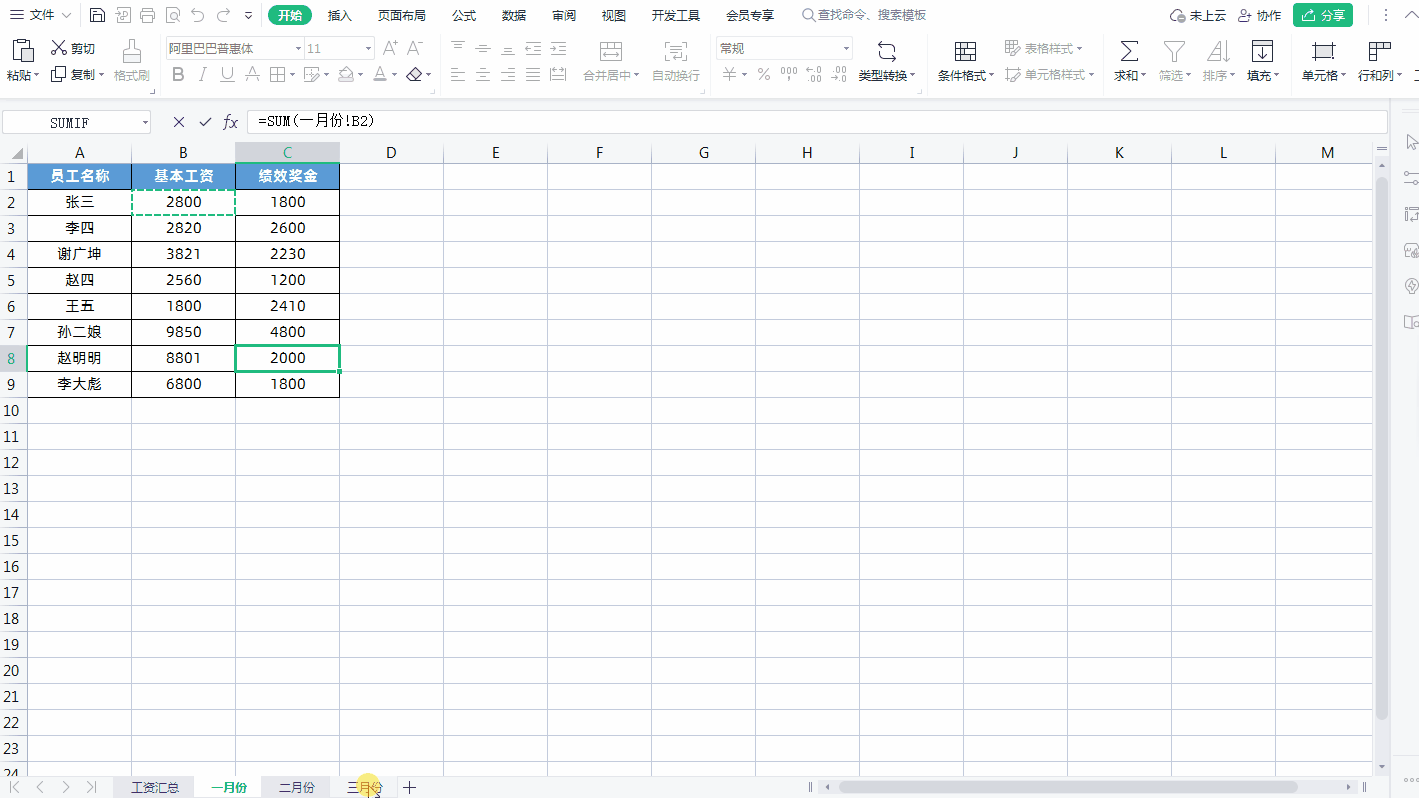1419x798 pixels.
Task: Click the Cell Style (单元格样式) button
Action: pyautogui.click(x=1050, y=75)
